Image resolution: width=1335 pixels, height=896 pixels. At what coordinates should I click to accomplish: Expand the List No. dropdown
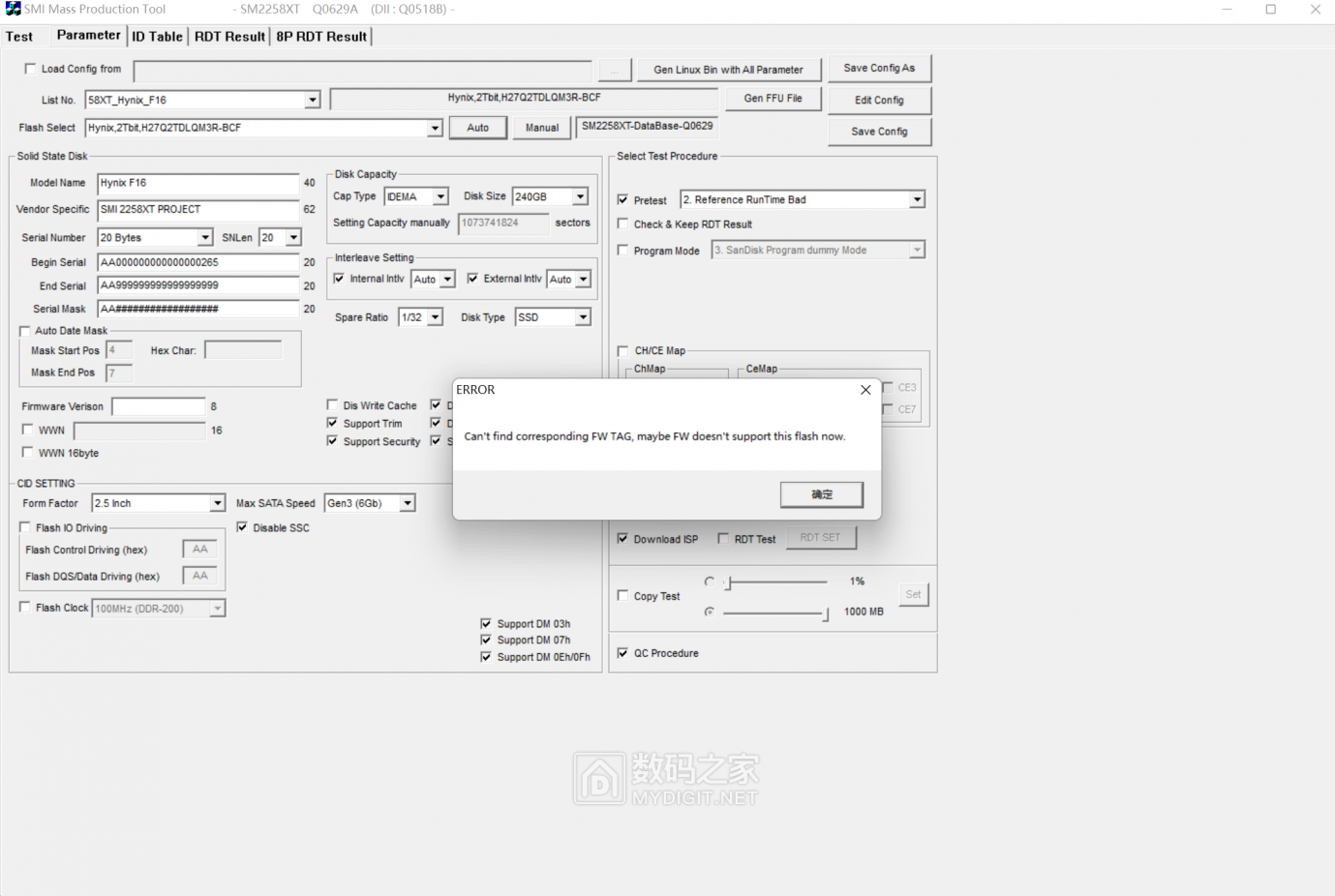pyautogui.click(x=312, y=100)
